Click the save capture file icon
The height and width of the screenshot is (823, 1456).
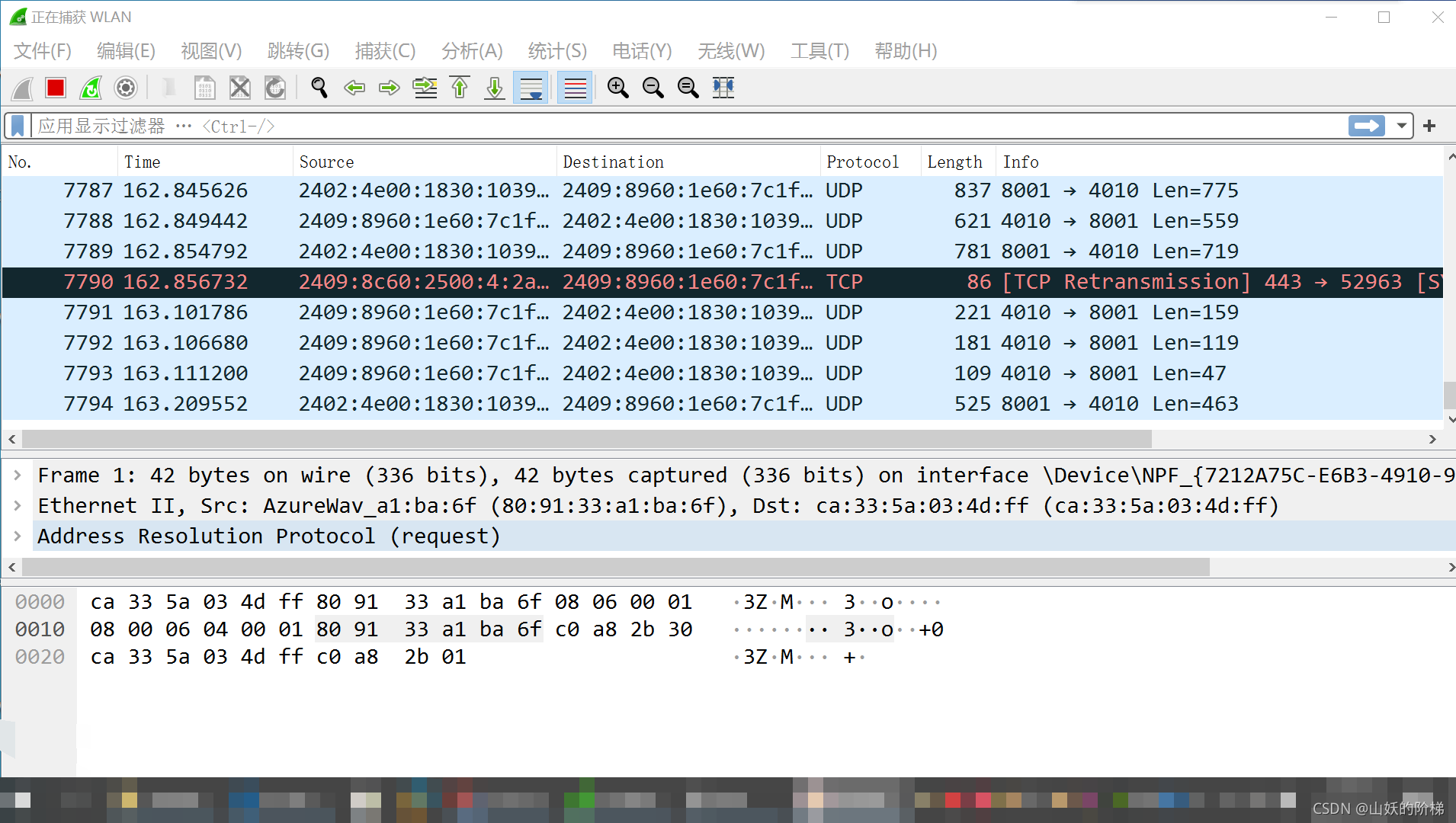point(204,88)
